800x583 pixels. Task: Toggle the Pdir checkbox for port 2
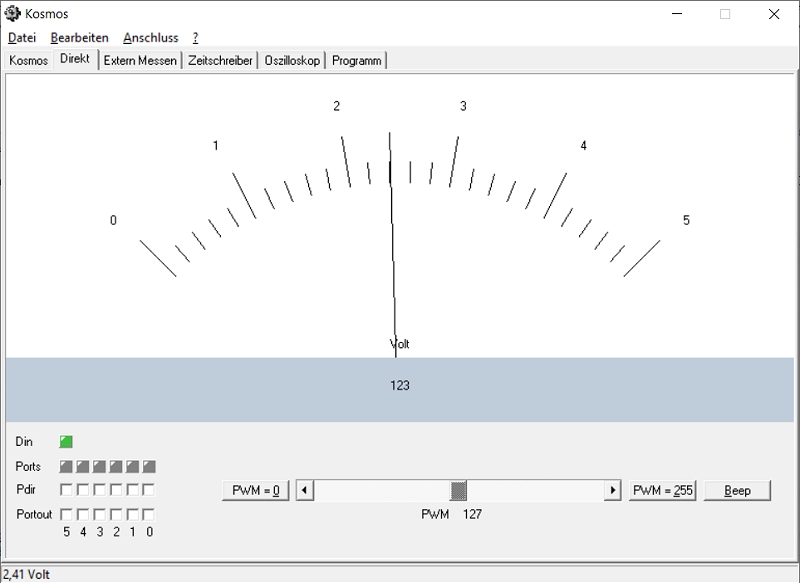pos(116,490)
